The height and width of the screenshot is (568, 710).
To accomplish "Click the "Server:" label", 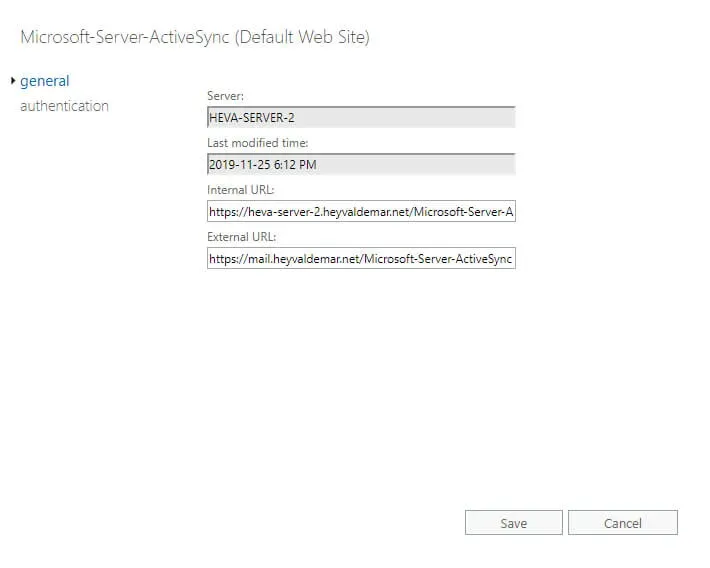I will coord(225,96).
